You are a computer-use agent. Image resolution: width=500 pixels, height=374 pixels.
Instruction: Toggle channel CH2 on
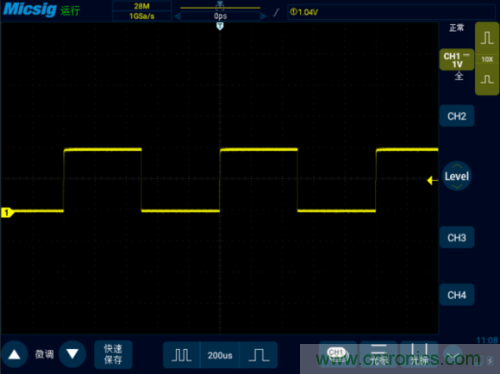pos(457,116)
